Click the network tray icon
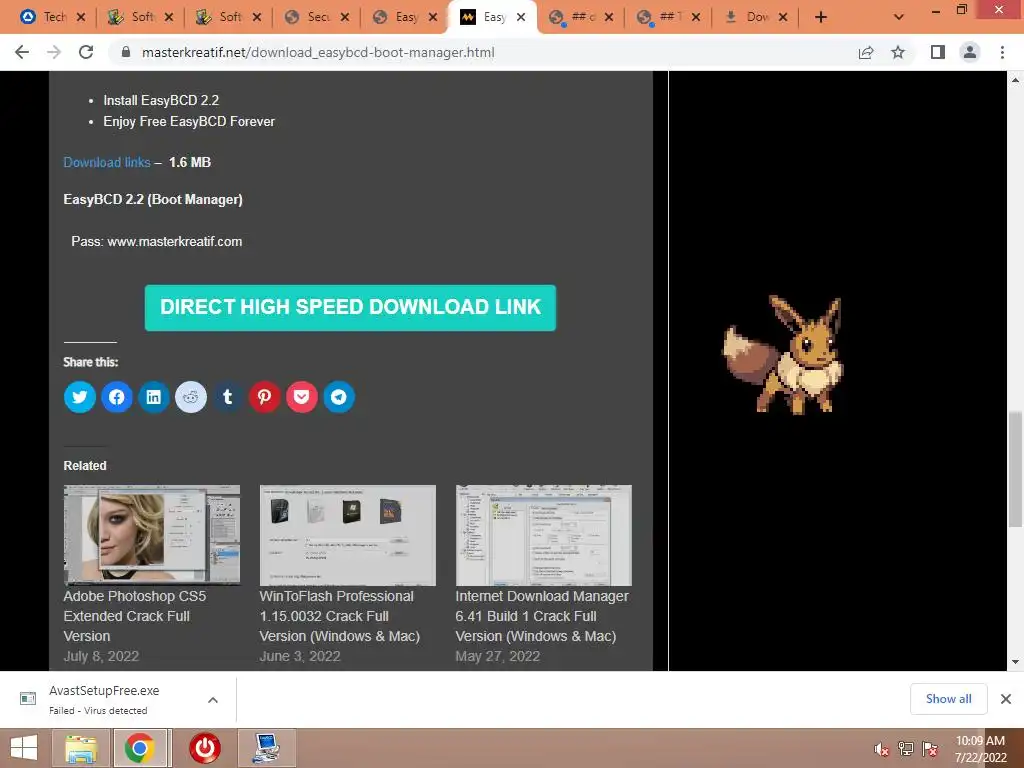Viewport: 1024px width, 768px height. 906,749
